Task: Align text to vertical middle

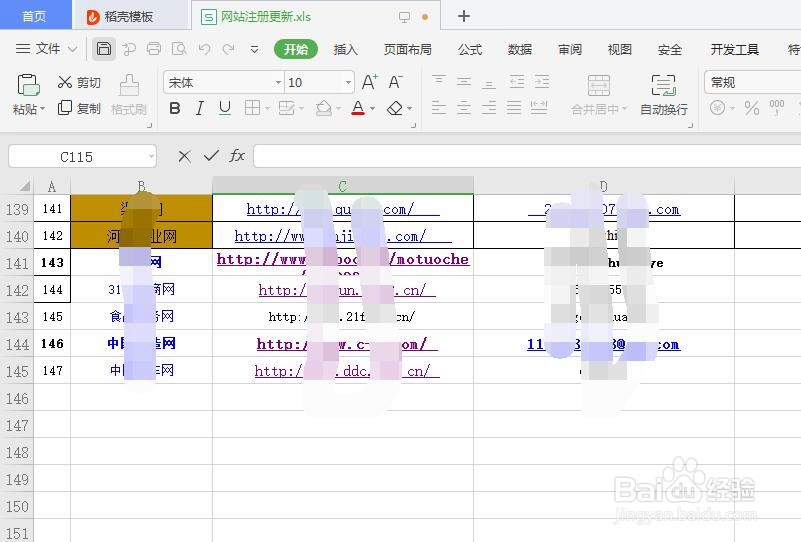Action: point(464,81)
